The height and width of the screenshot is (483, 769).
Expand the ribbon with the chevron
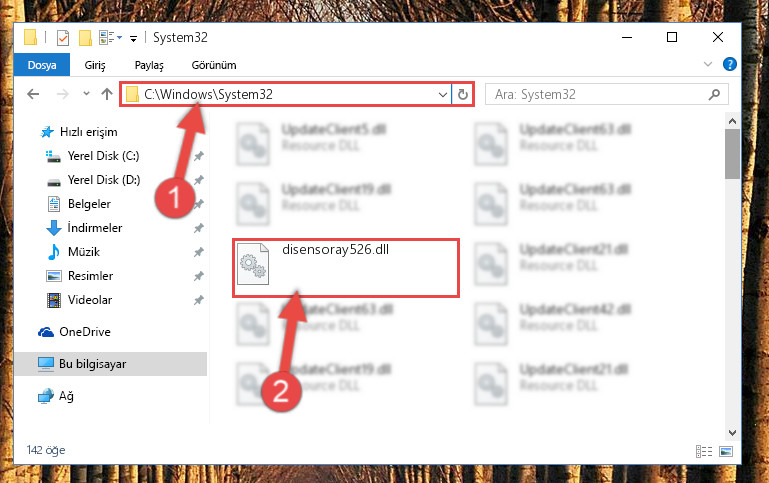click(708, 64)
